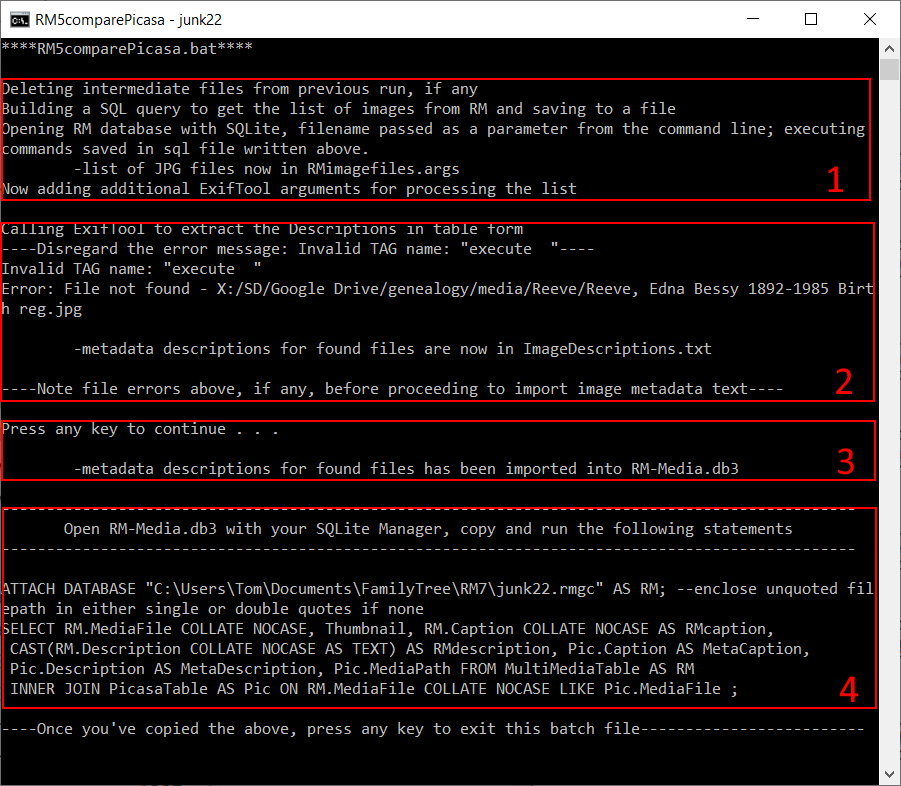Image resolution: width=901 pixels, height=786 pixels.
Task: Click line 'has been imported into RM-Media.db3'
Action: (x=406, y=469)
